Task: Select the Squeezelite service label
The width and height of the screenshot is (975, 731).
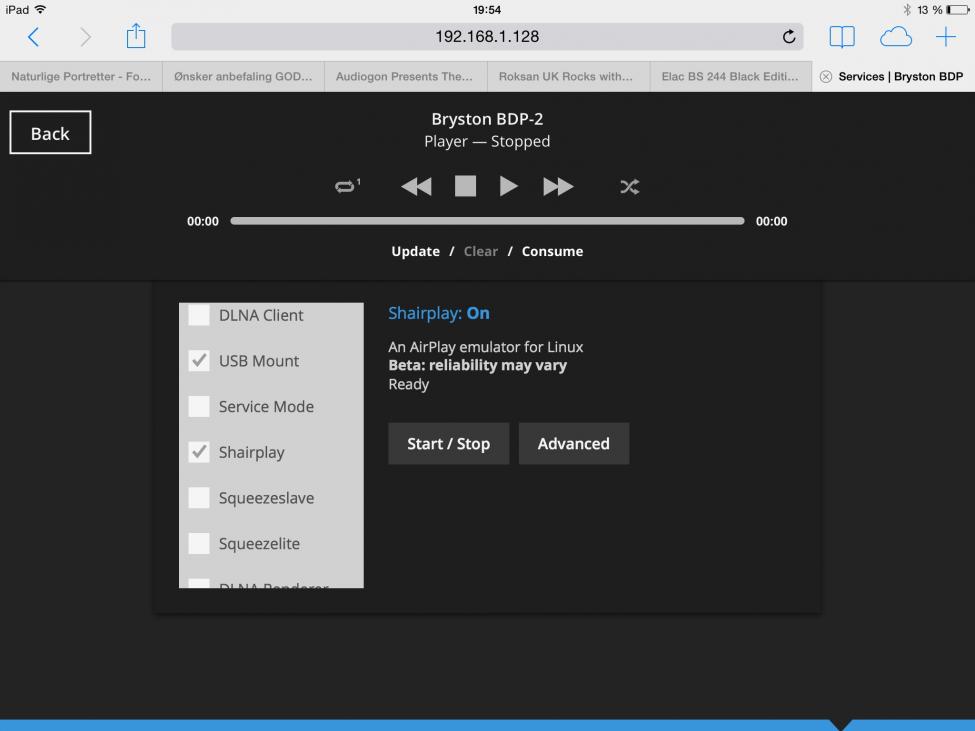Action: pos(259,544)
